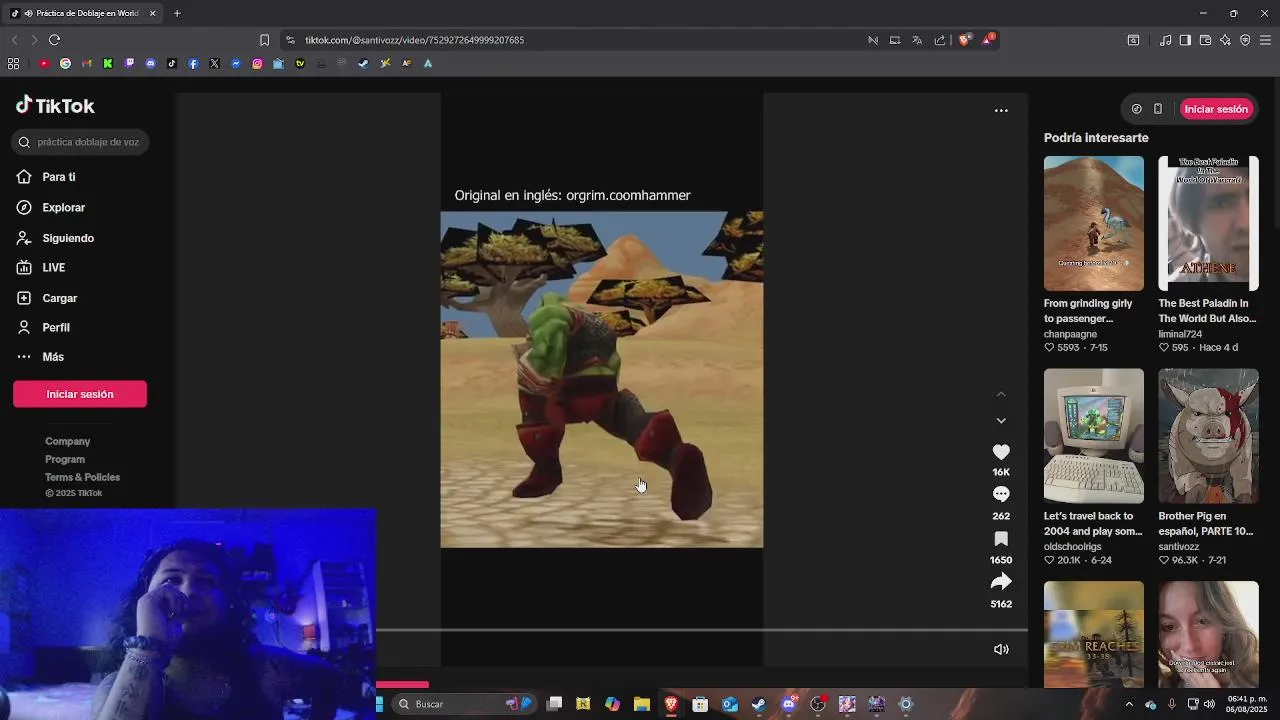This screenshot has height=720, width=1280.
Task: Share the video using the 5162 arrow
Action: (1001, 582)
